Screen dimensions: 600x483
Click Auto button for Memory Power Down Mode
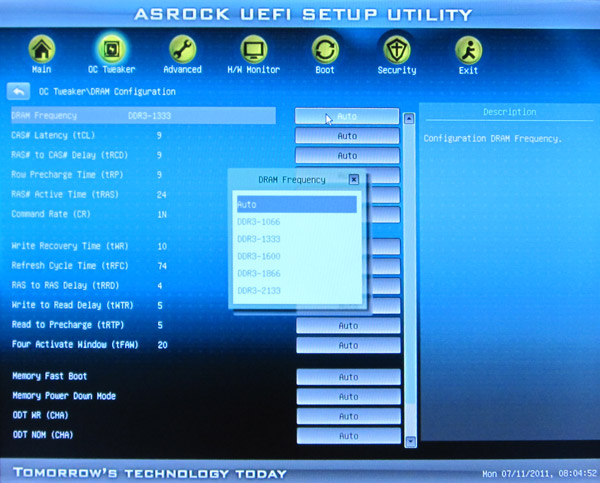click(347, 396)
